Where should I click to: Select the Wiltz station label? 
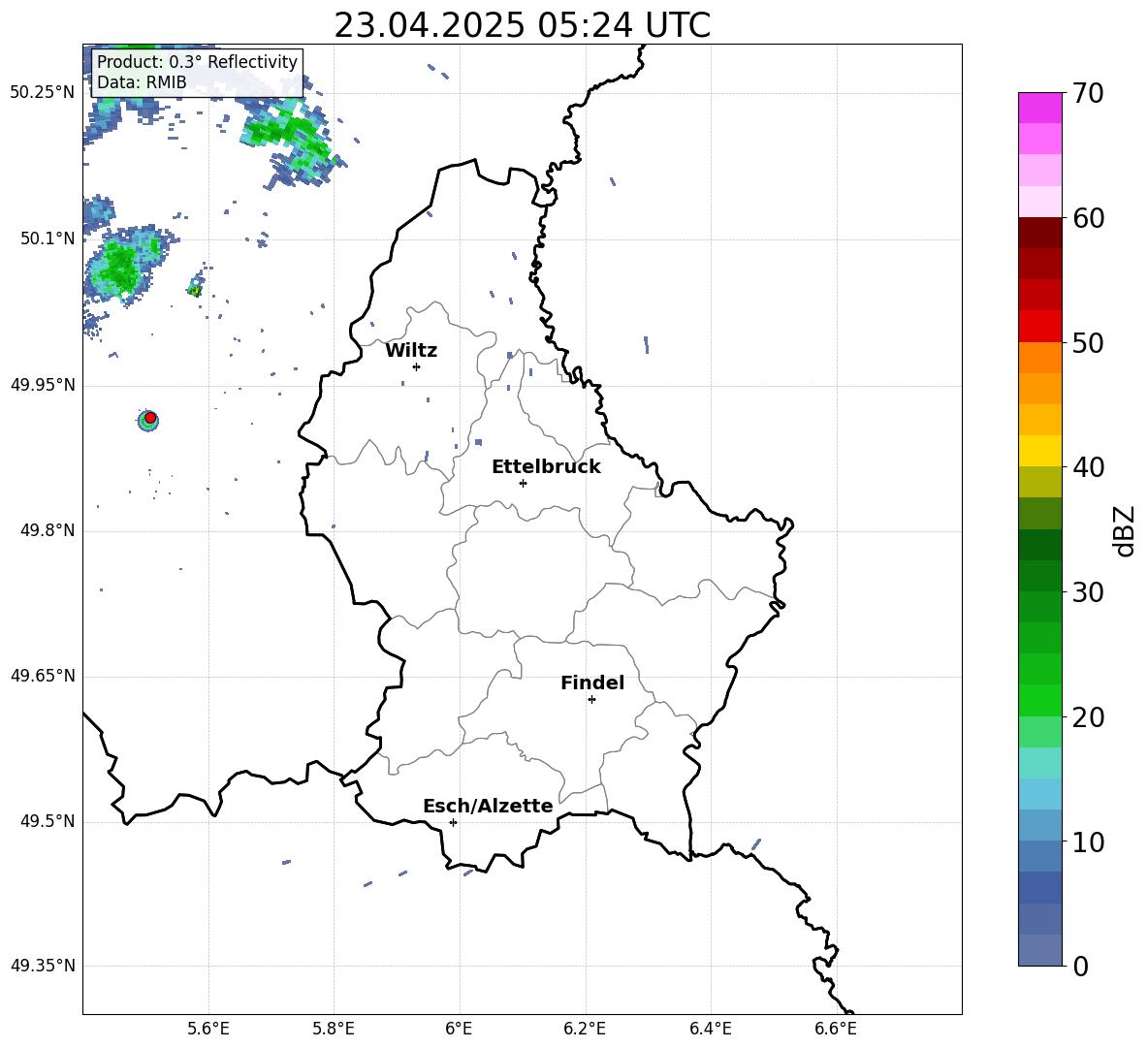pos(411,351)
